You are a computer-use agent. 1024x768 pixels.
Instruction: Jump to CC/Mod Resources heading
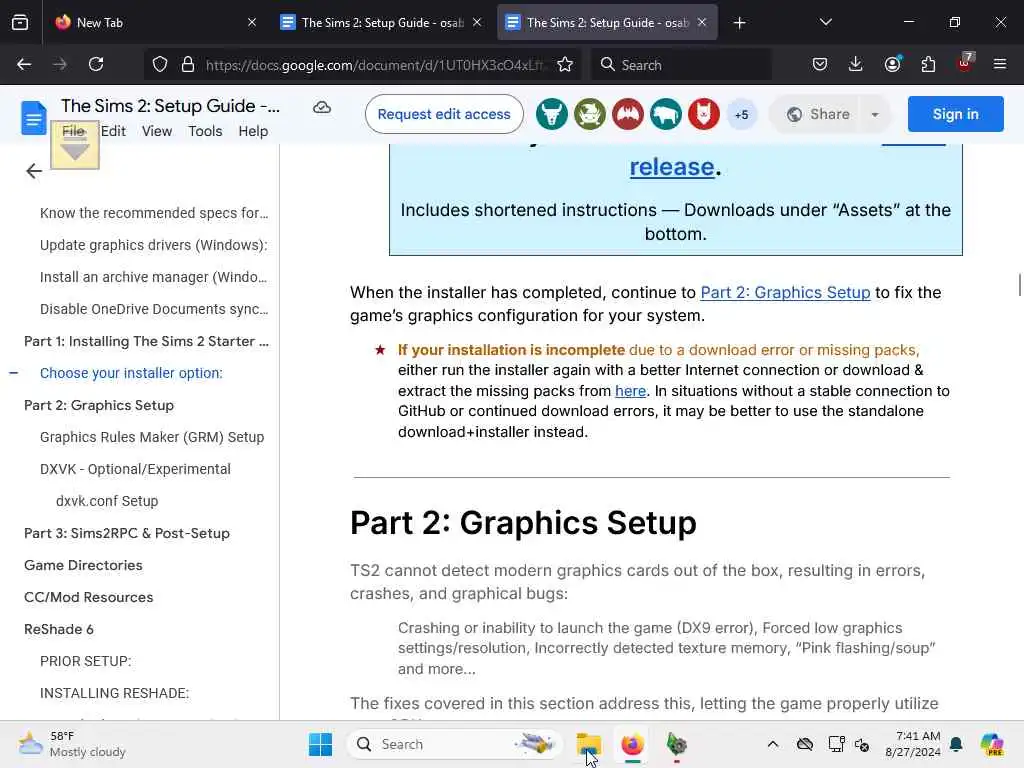(x=89, y=597)
